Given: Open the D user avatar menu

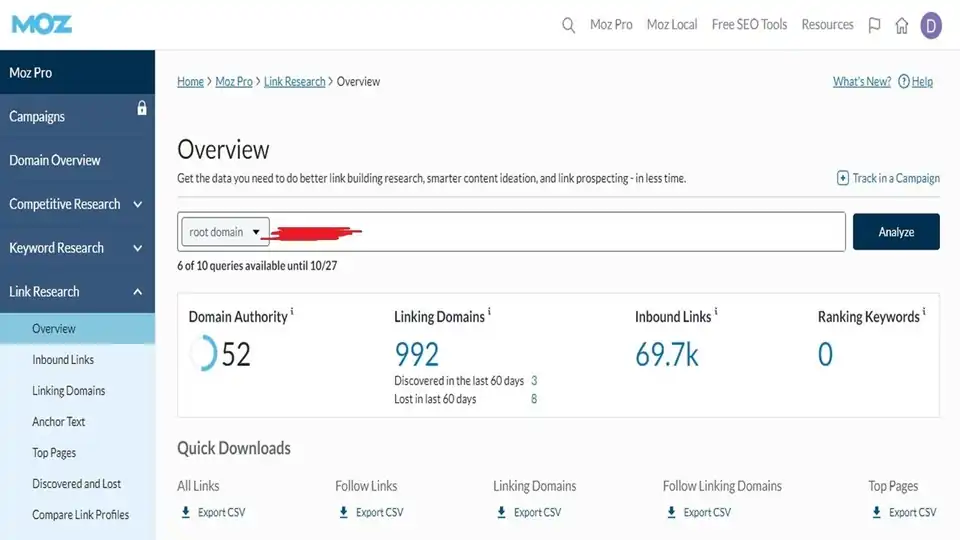Looking at the screenshot, I should point(931,26).
